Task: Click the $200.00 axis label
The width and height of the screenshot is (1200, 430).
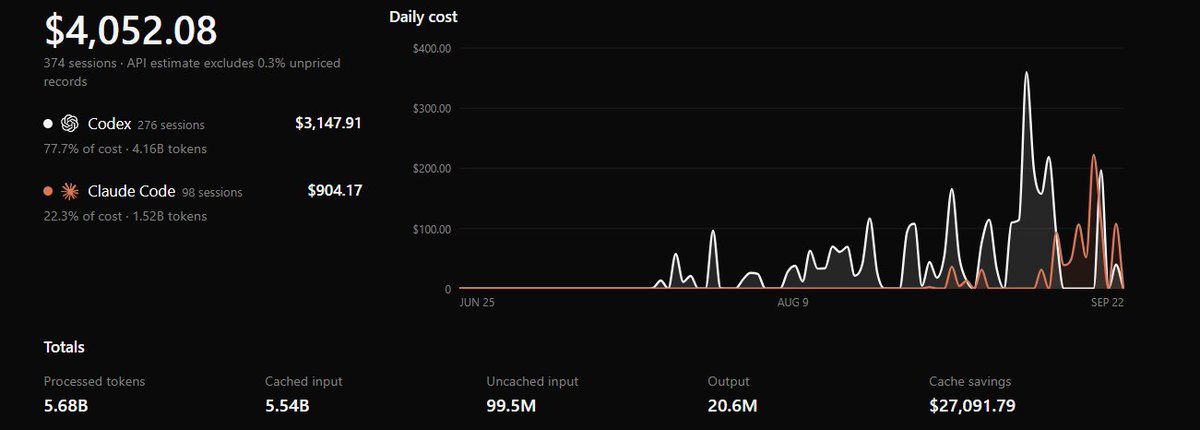Action: point(431,168)
